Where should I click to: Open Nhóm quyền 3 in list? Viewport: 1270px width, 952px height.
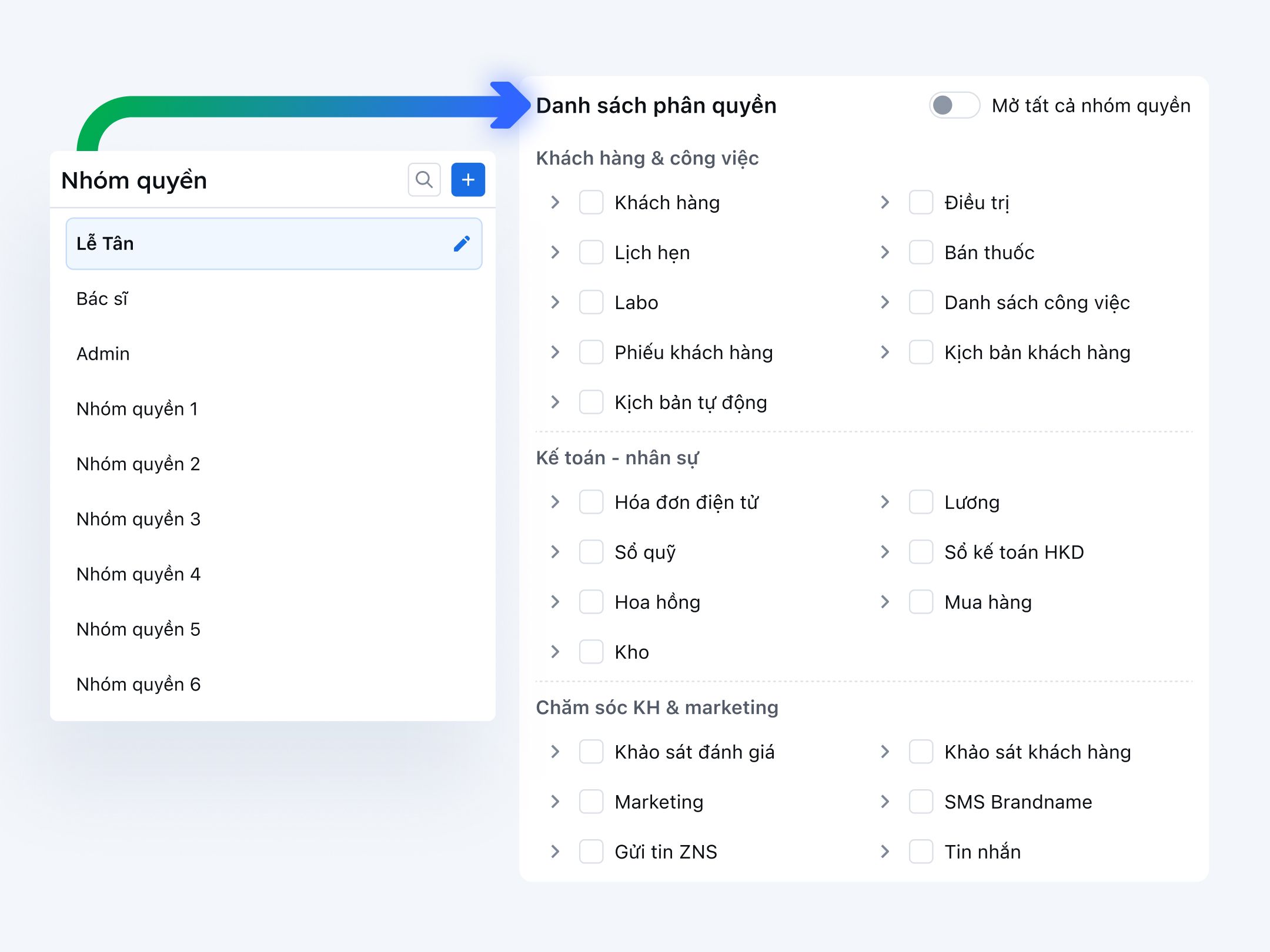click(x=139, y=519)
